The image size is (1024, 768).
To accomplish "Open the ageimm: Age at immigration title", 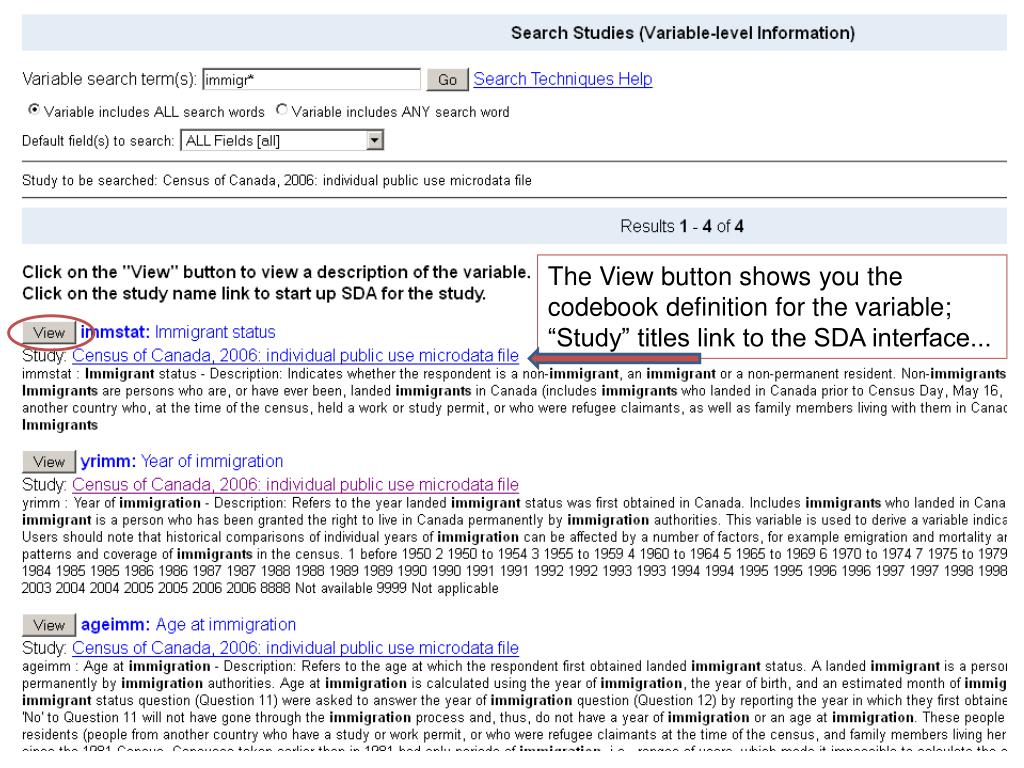I will [x=189, y=624].
